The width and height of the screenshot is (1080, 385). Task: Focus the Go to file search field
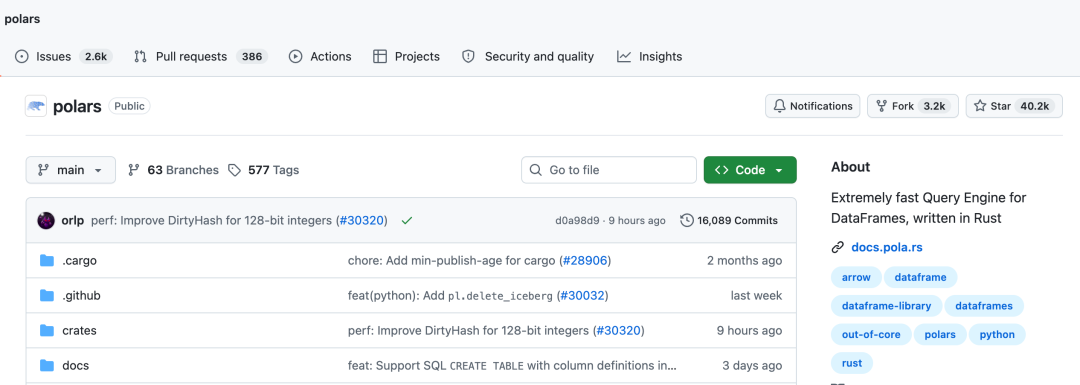(609, 170)
